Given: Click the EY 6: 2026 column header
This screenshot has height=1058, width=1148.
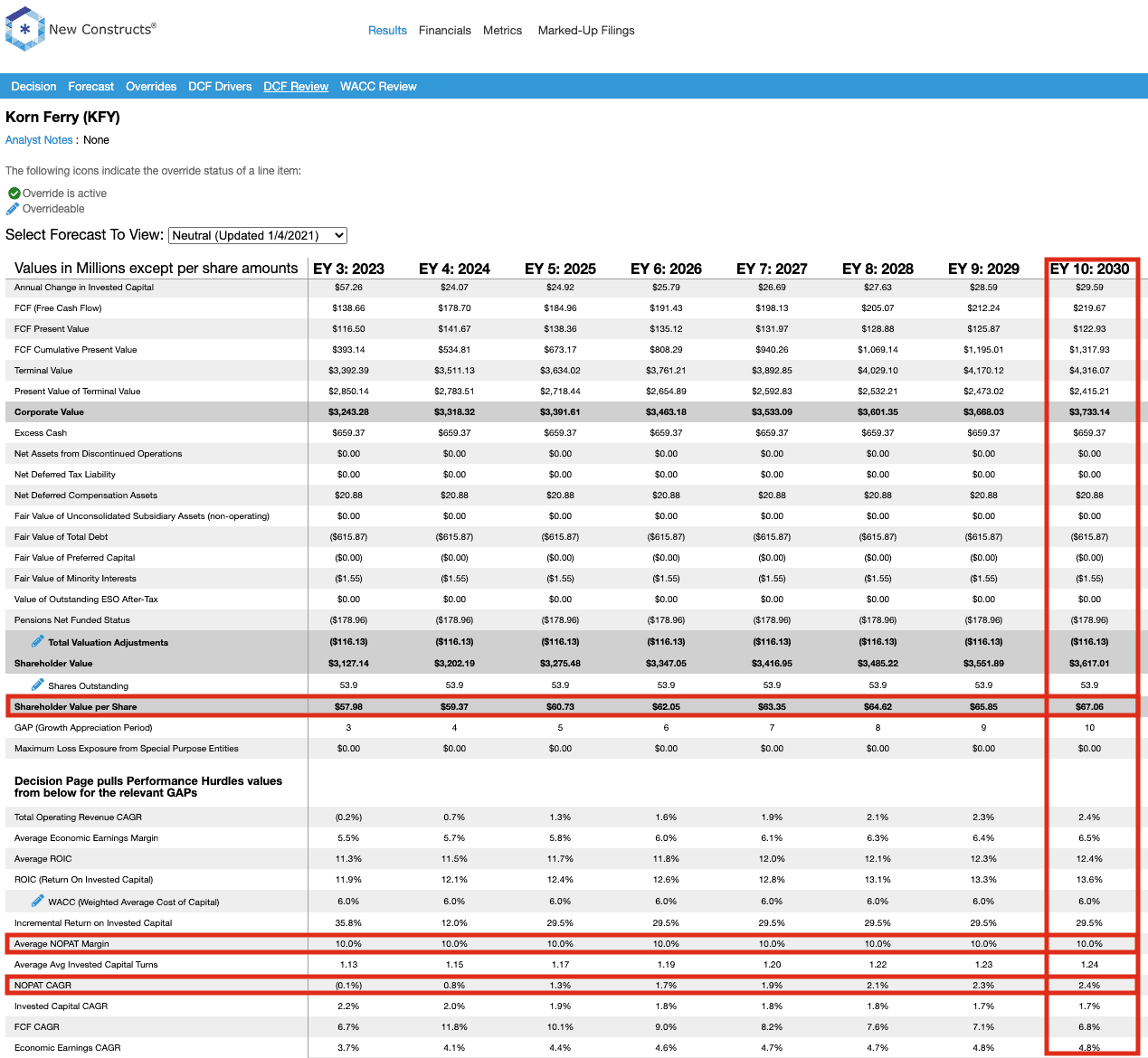Looking at the screenshot, I should pyautogui.click(x=666, y=269).
